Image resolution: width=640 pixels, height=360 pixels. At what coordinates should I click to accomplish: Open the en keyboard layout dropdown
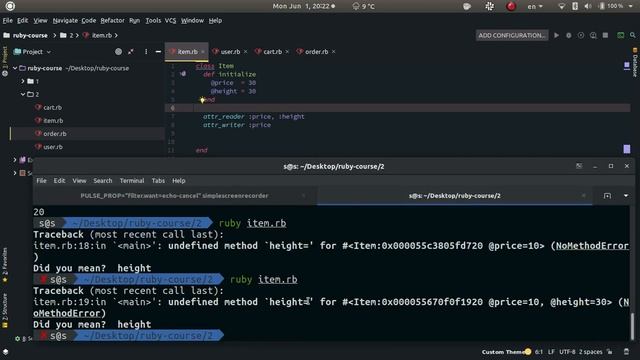[535, 6]
